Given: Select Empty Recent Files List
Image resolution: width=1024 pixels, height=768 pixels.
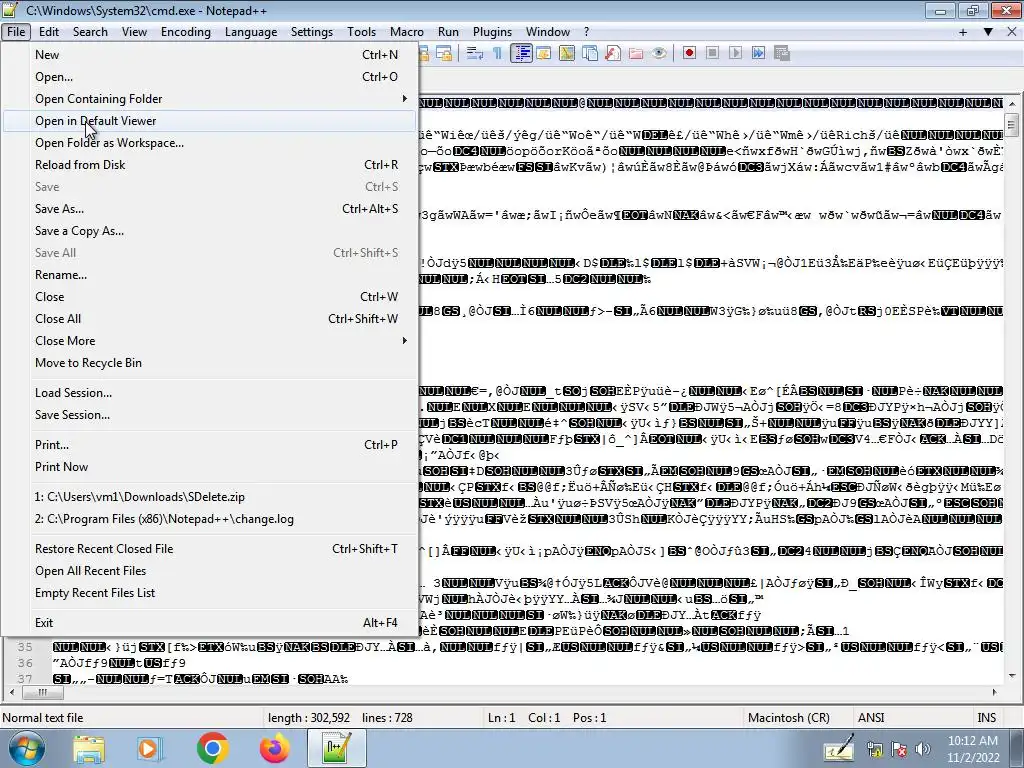Looking at the screenshot, I should click(x=209, y=593).
